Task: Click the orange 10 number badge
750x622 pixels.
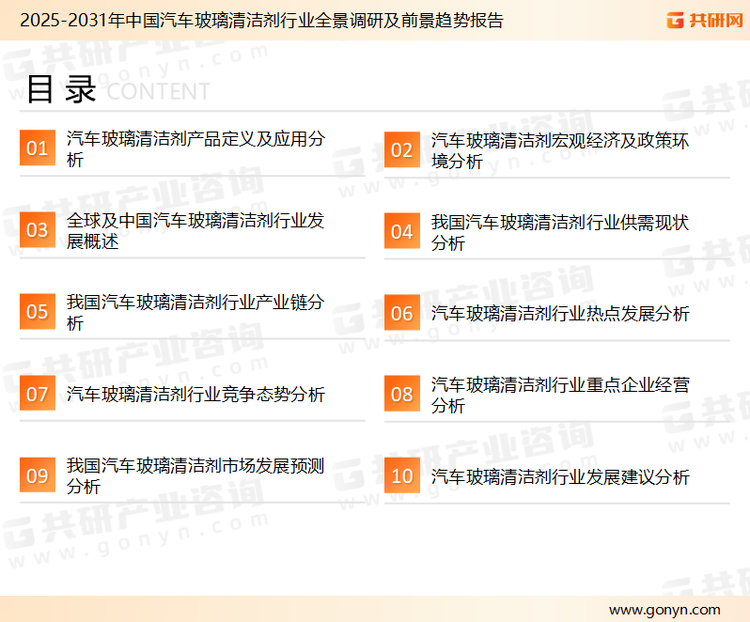Action: [x=402, y=476]
